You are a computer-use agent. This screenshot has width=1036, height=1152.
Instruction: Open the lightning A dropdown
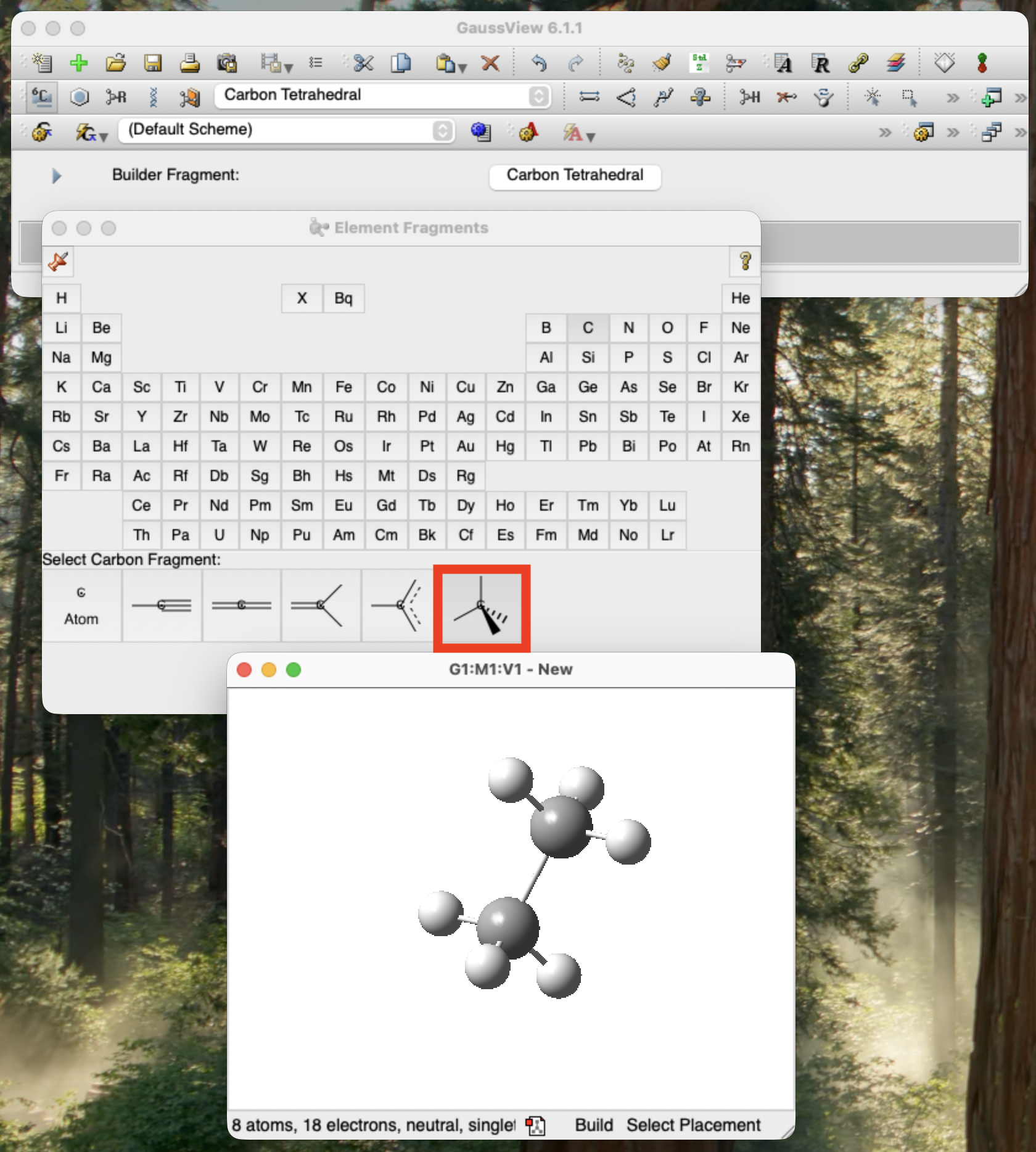tap(578, 132)
